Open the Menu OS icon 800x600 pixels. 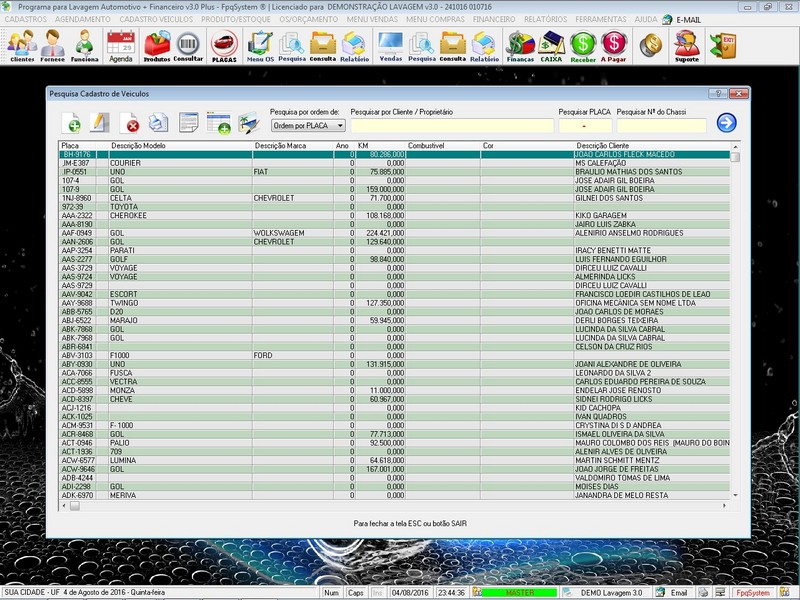260,46
